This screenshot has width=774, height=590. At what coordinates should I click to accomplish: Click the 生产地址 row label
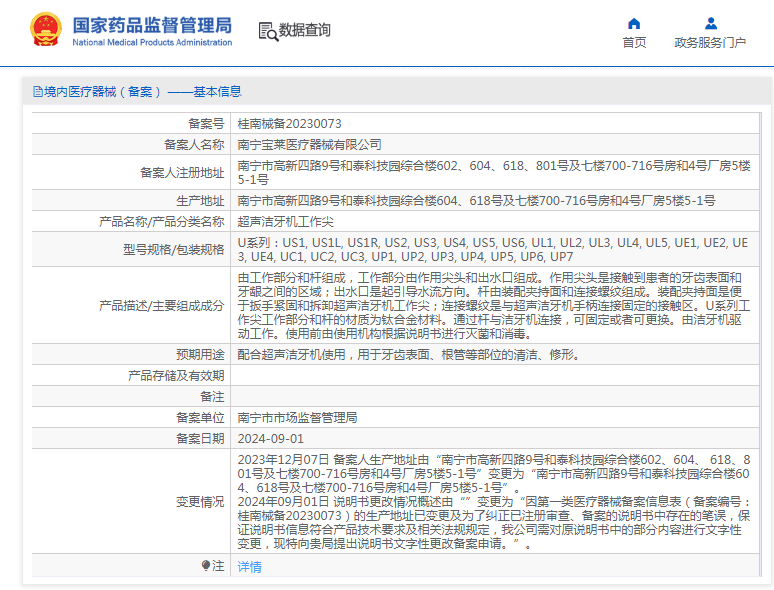tap(200, 200)
